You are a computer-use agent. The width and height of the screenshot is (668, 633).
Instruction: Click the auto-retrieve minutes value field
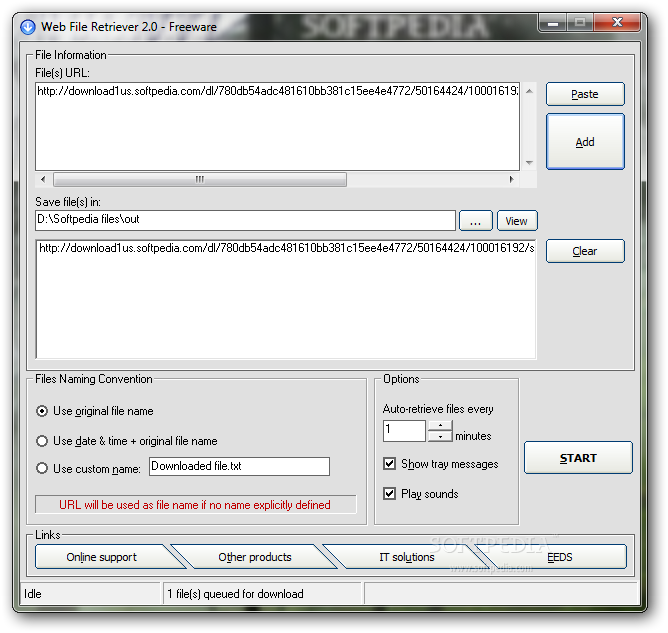click(404, 431)
